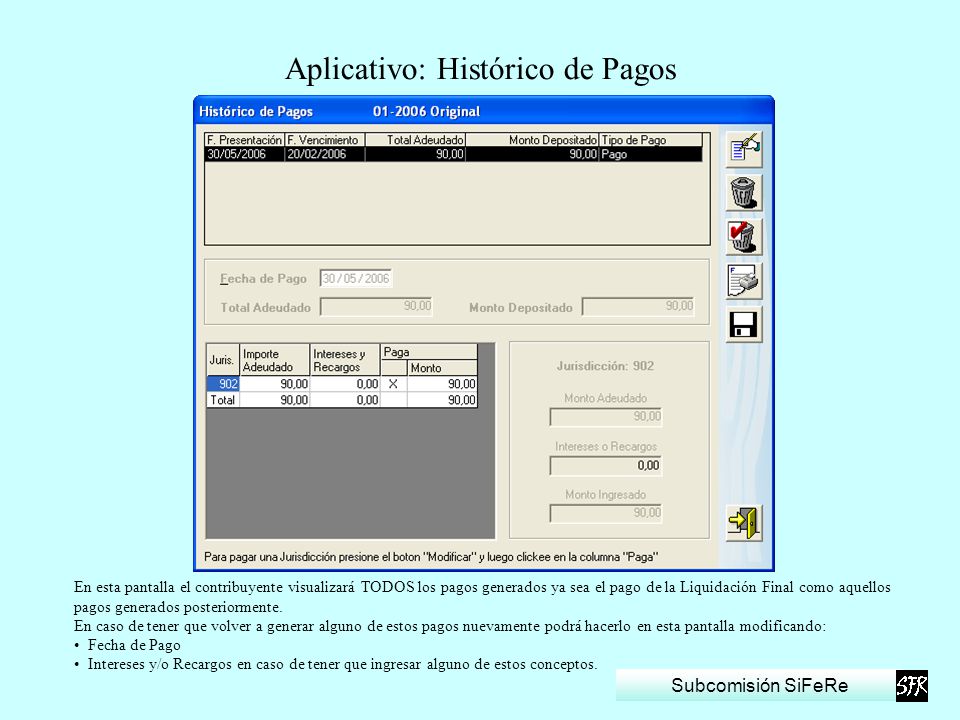Click the SFR logo in the slide footer
Viewport: 960px width, 720px height.
[x=912, y=686]
